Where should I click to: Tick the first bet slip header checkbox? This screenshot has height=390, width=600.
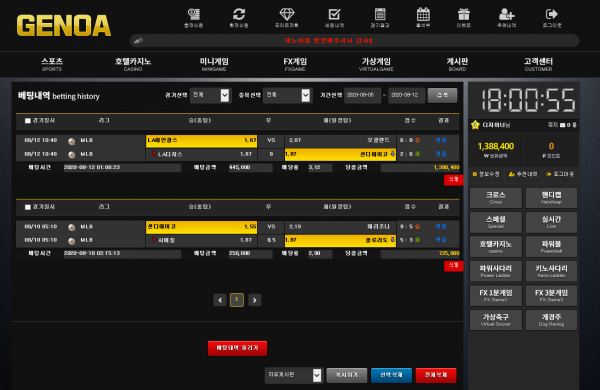[28, 121]
